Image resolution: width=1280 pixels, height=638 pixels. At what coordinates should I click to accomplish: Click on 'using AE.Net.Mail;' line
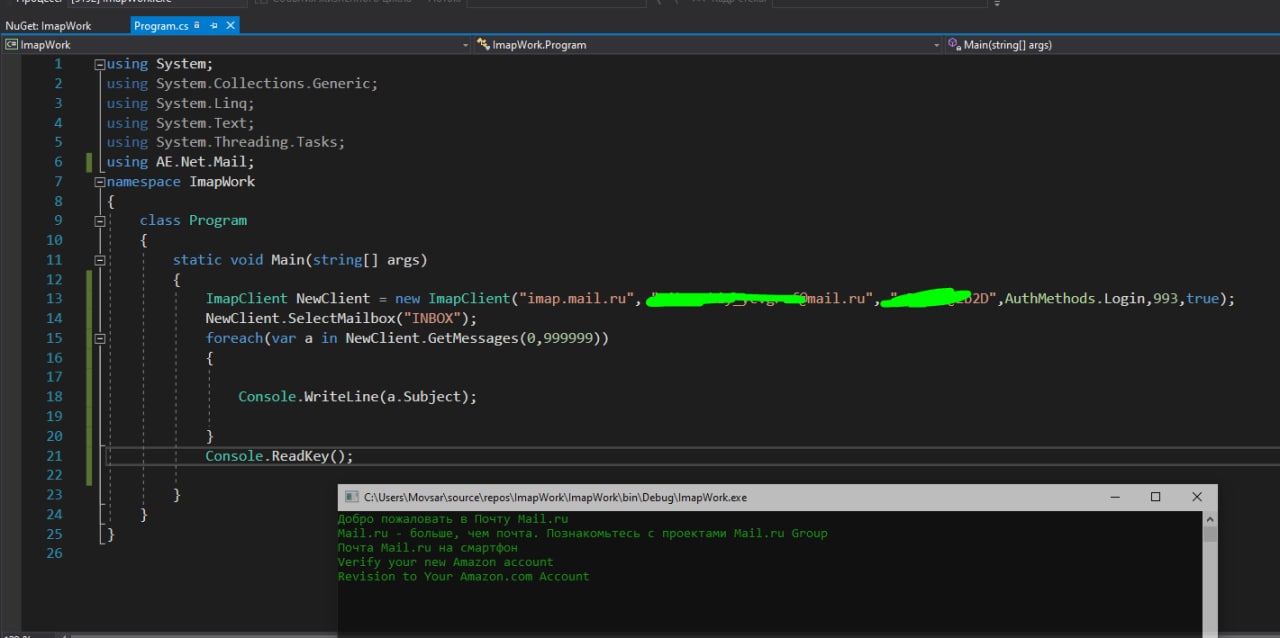pos(180,162)
